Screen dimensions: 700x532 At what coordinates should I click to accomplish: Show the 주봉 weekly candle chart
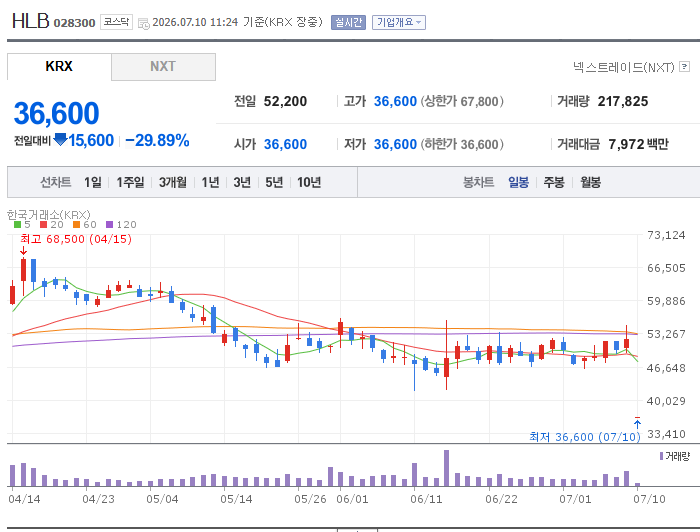coord(554,182)
